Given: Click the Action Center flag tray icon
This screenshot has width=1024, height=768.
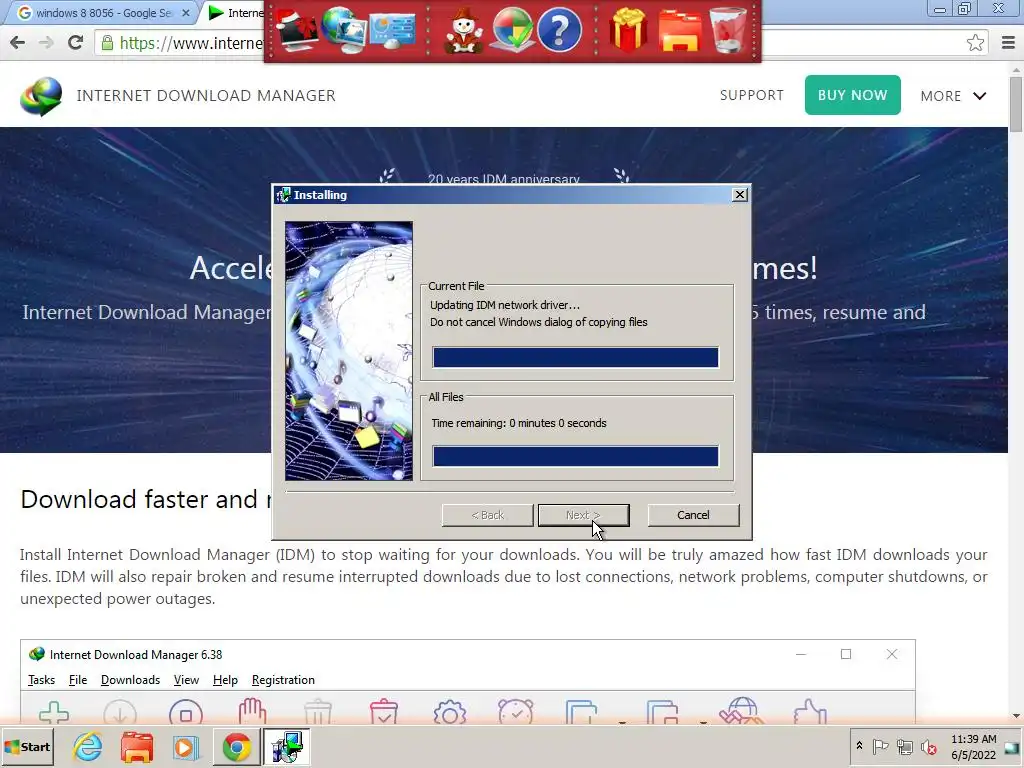Looking at the screenshot, I should 880,746.
